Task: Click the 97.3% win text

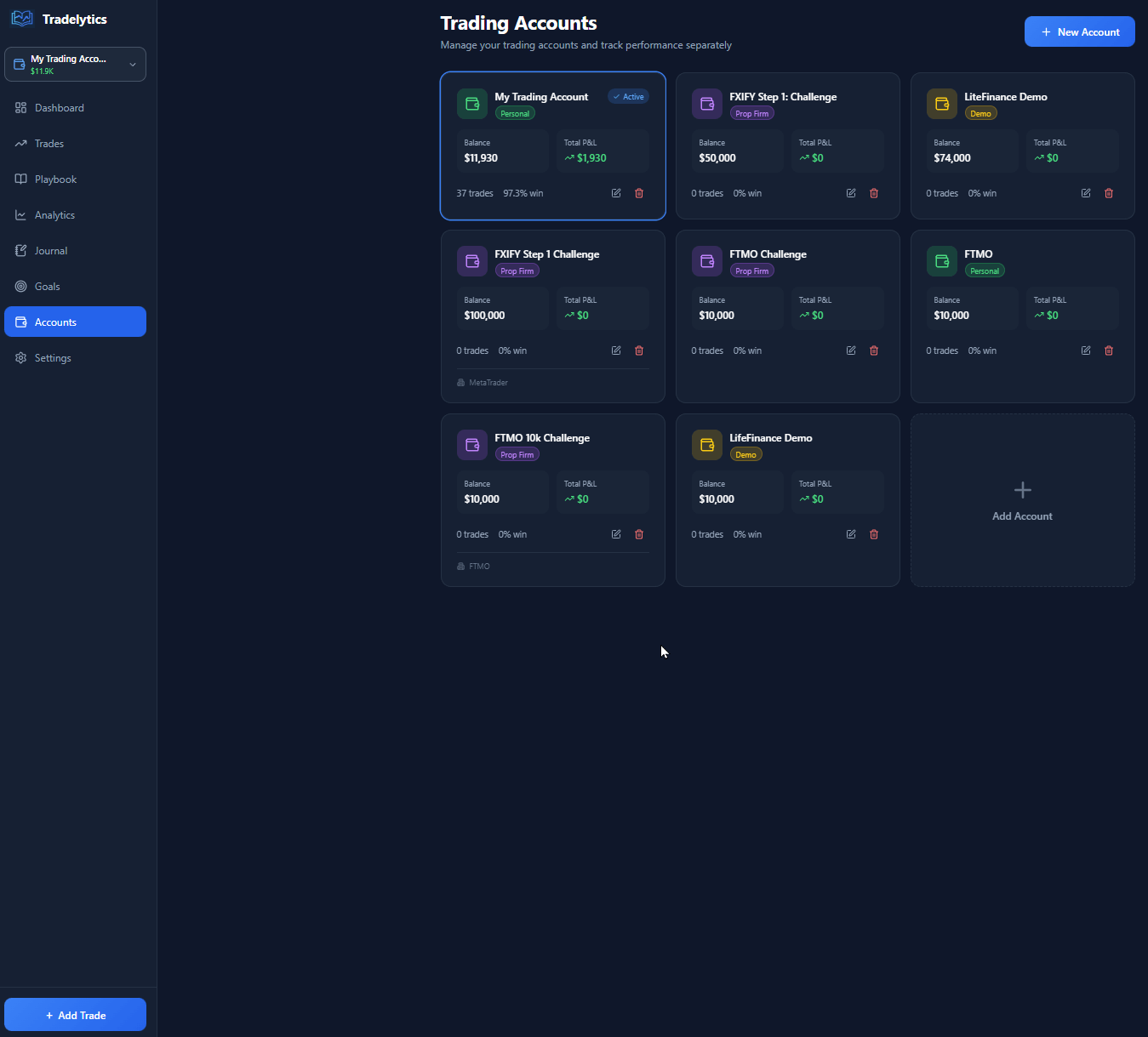Action: pyautogui.click(x=523, y=193)
